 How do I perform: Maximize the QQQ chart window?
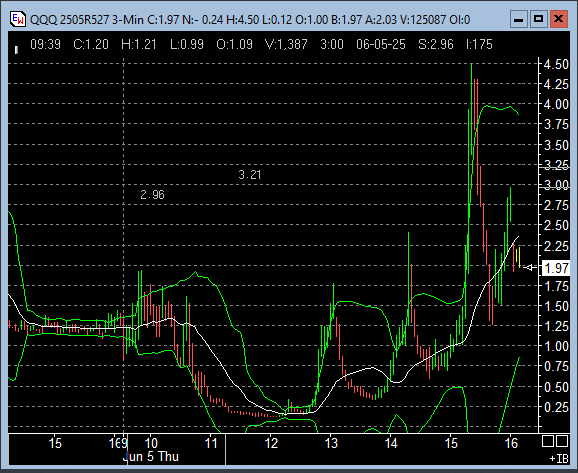(x=539, y=19)
